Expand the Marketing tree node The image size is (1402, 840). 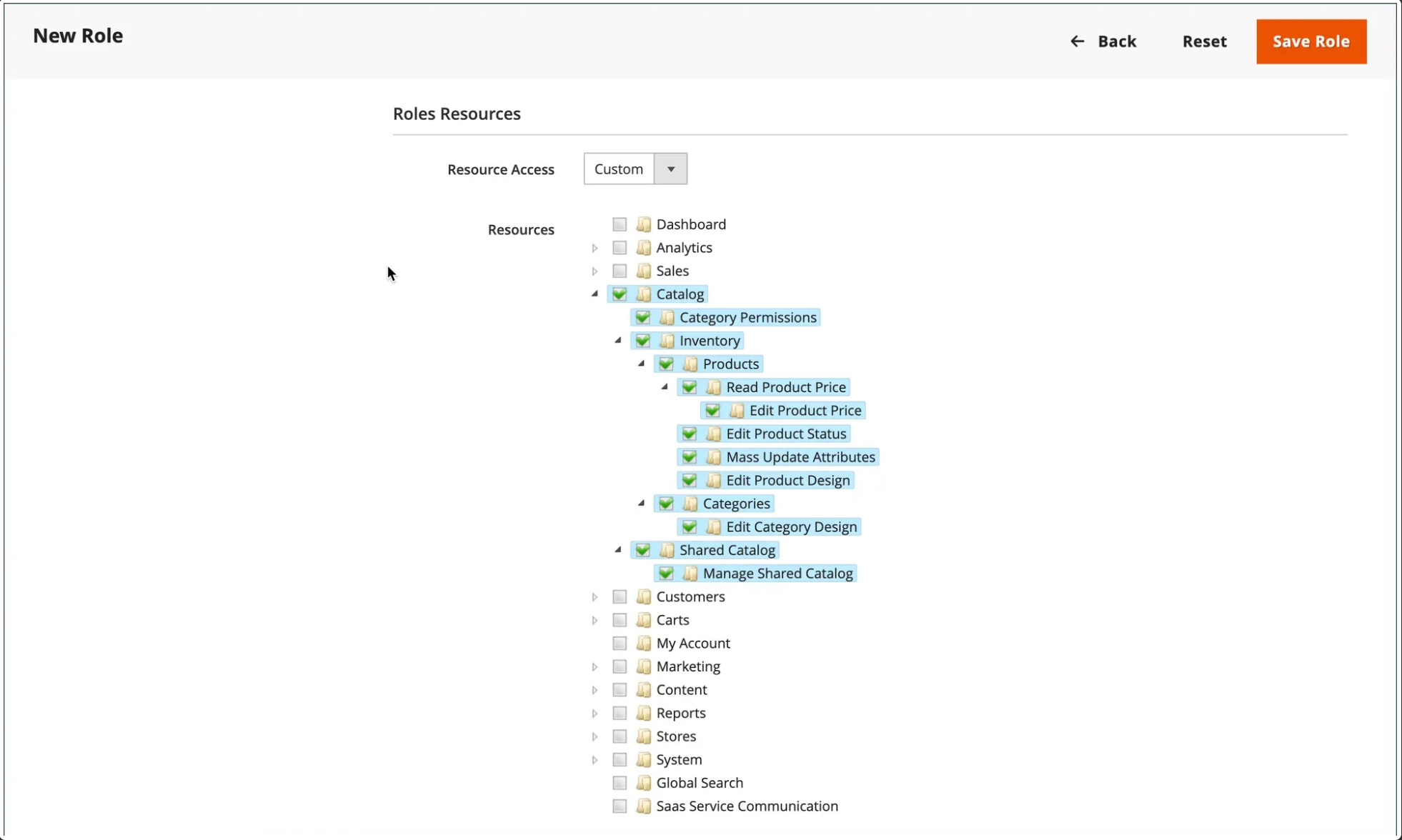click(595, 667)
